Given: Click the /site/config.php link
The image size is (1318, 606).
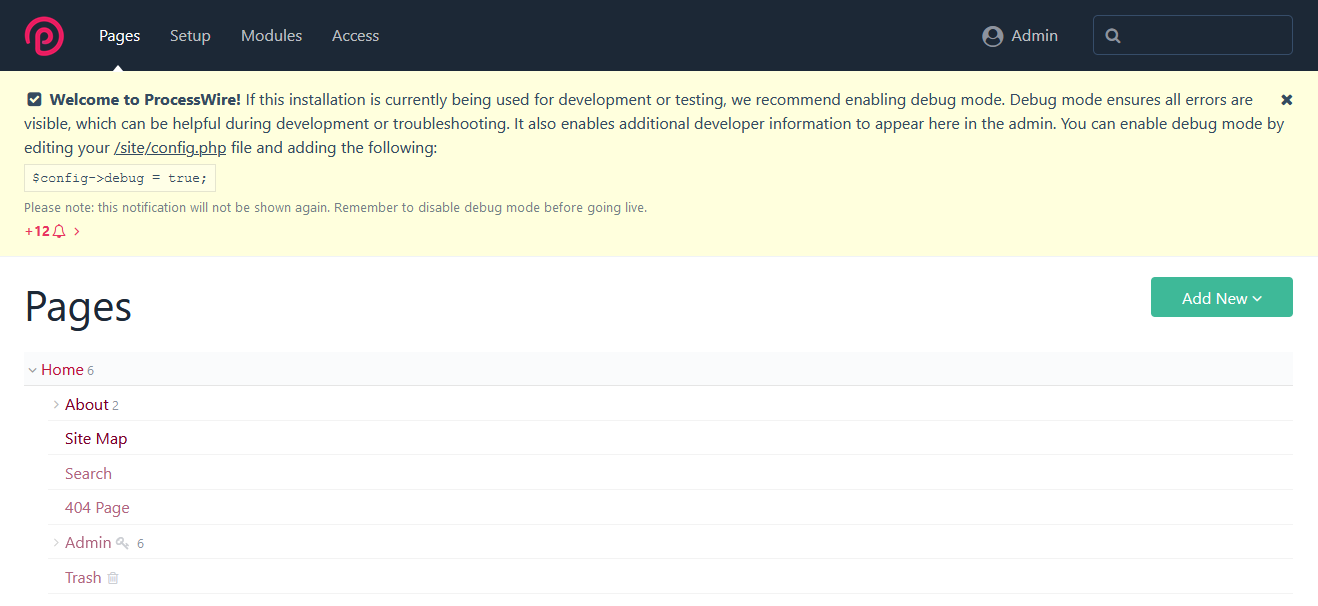Looking at the screenshot, I should [170, 148].
